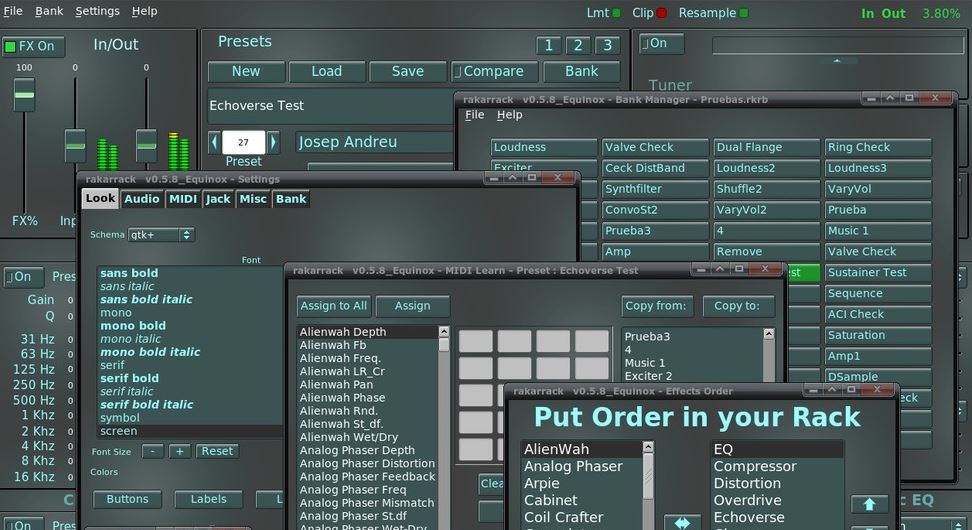Toggle the FX On switch
972x530 pixels.
tap(33, 46)
